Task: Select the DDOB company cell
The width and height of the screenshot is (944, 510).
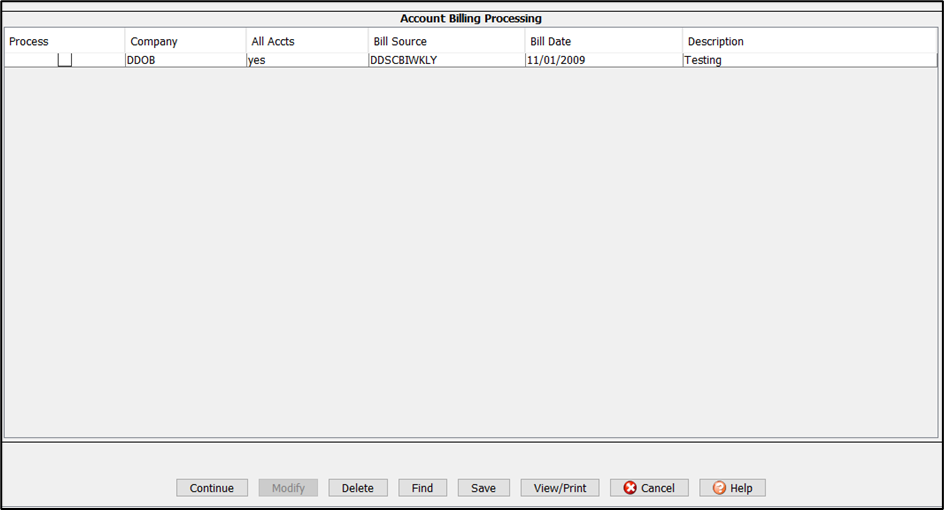Action: click(x=142, y=60)
